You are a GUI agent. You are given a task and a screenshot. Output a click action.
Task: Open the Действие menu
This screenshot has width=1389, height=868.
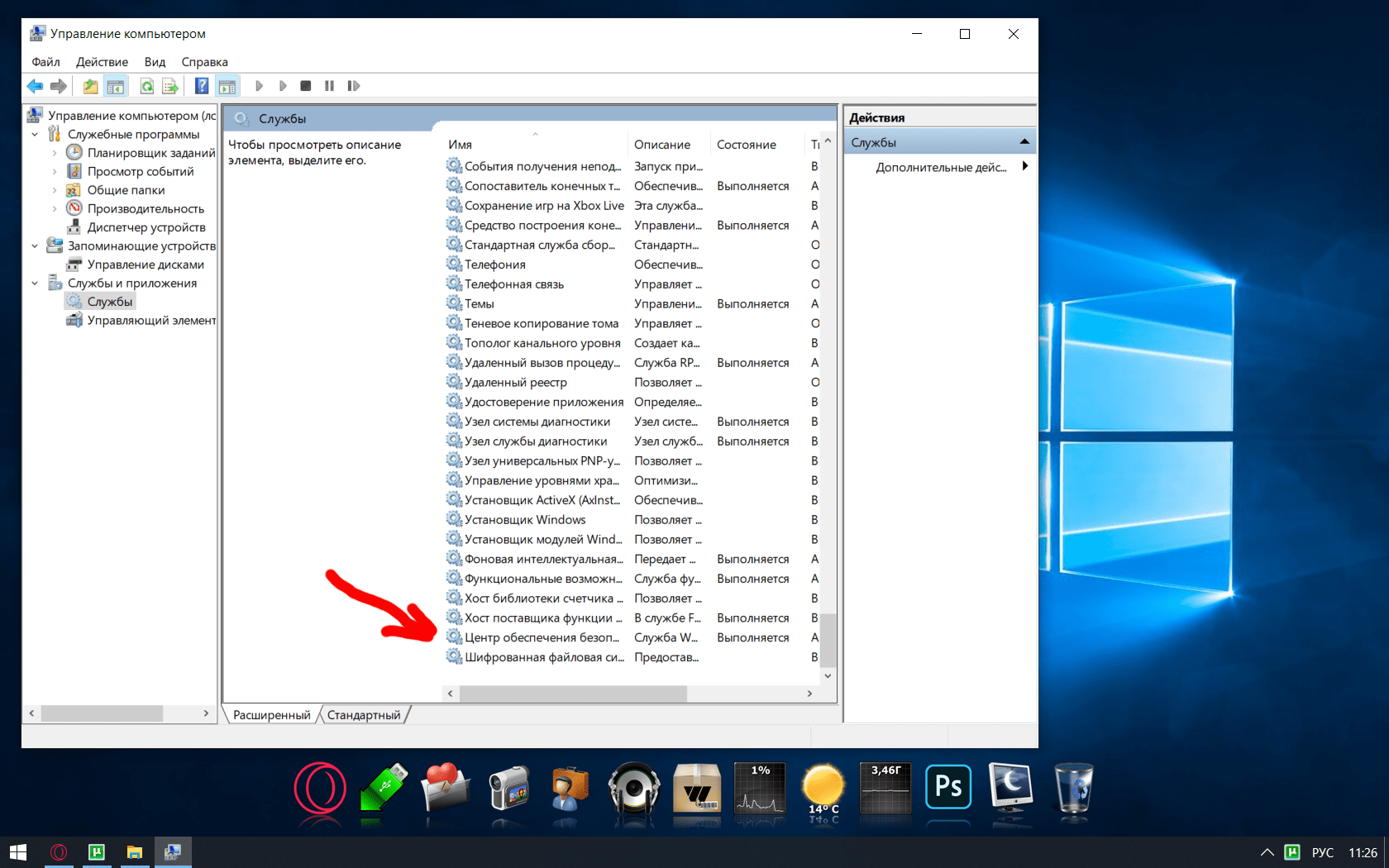point(102,62)
